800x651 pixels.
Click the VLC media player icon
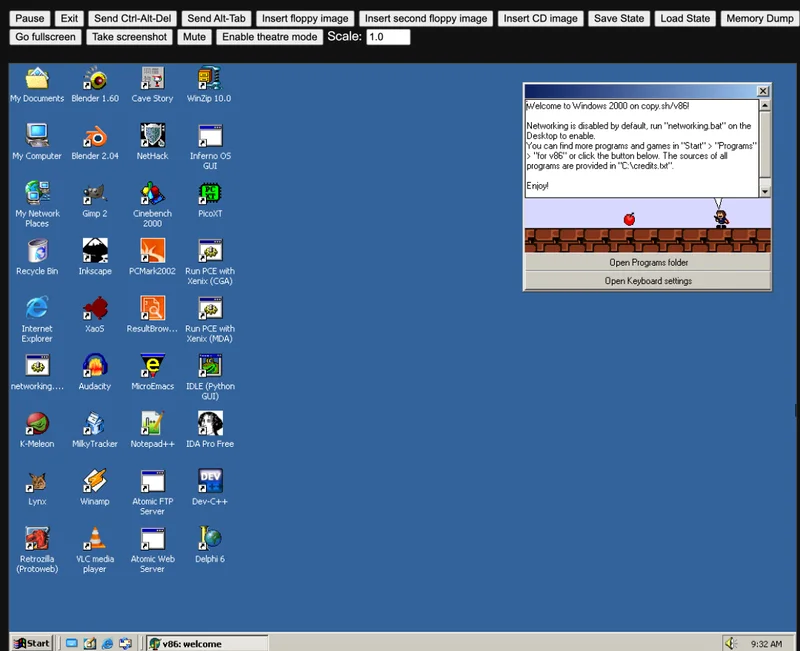coord(95,539)
